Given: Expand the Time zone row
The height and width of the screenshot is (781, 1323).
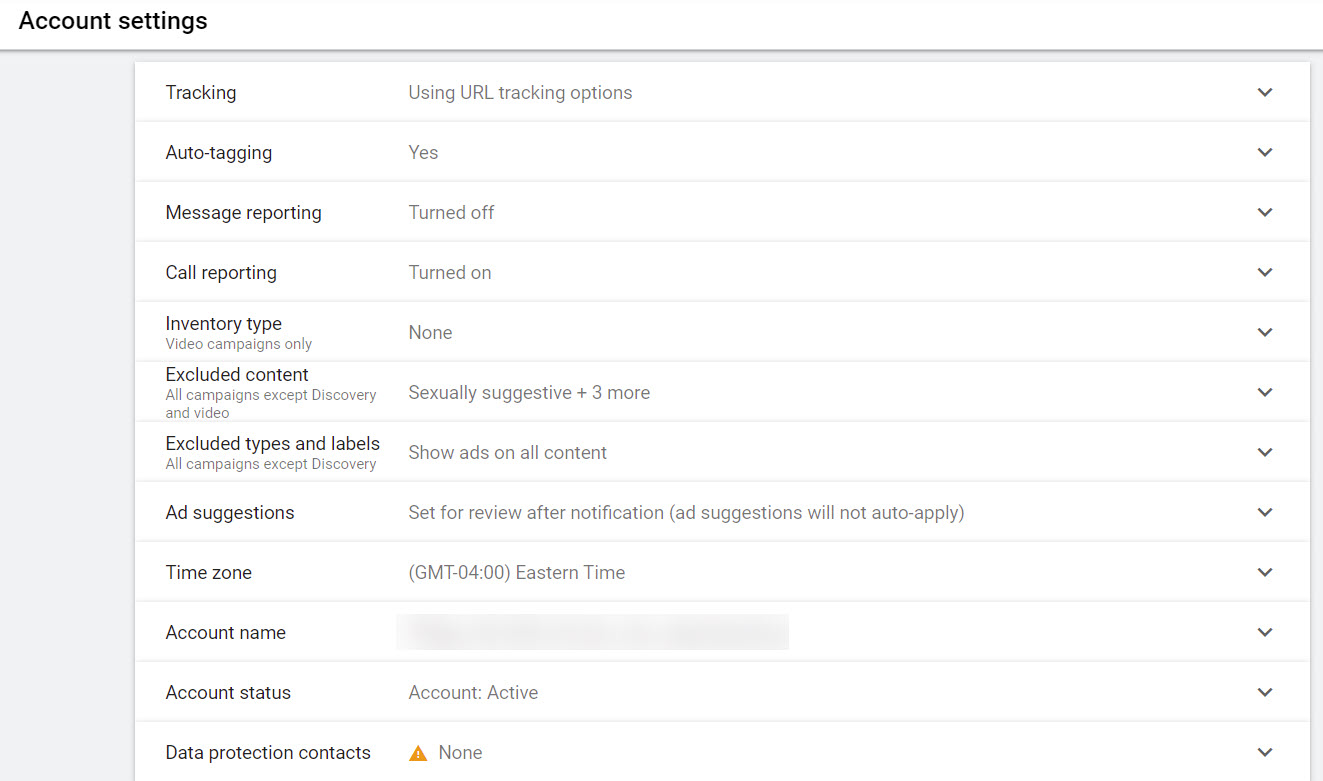Looking at the screenshot, I should click(x=1264, y=572).
